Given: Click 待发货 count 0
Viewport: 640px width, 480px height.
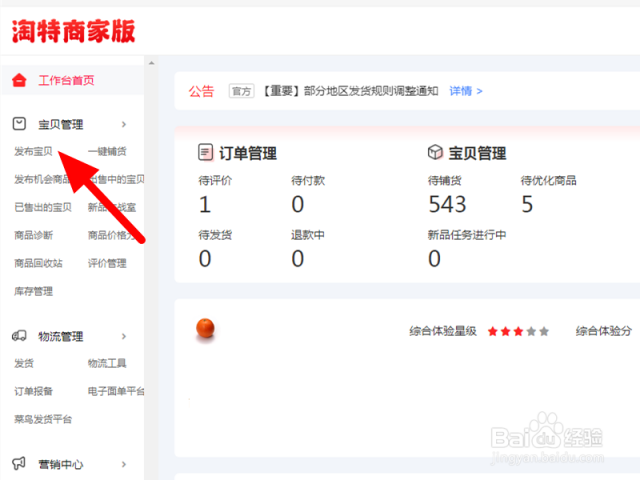Looking at the screenshot, I should pyautogui.click(x=205, y=258).
